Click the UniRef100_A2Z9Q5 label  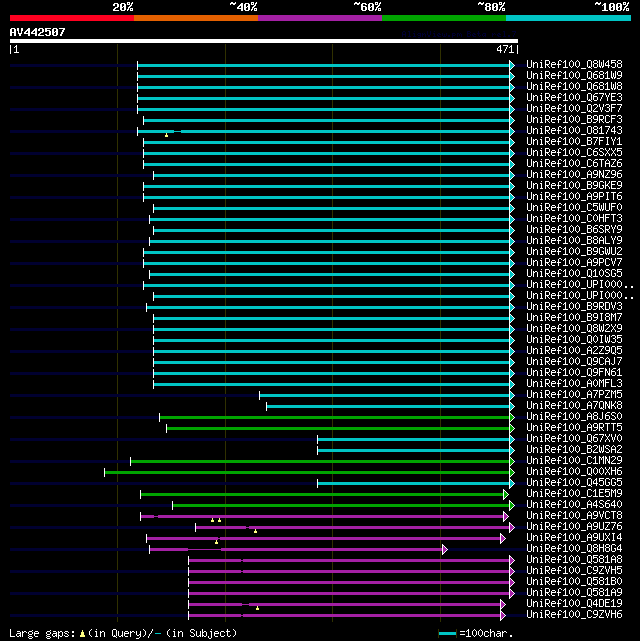pos(574,351)
